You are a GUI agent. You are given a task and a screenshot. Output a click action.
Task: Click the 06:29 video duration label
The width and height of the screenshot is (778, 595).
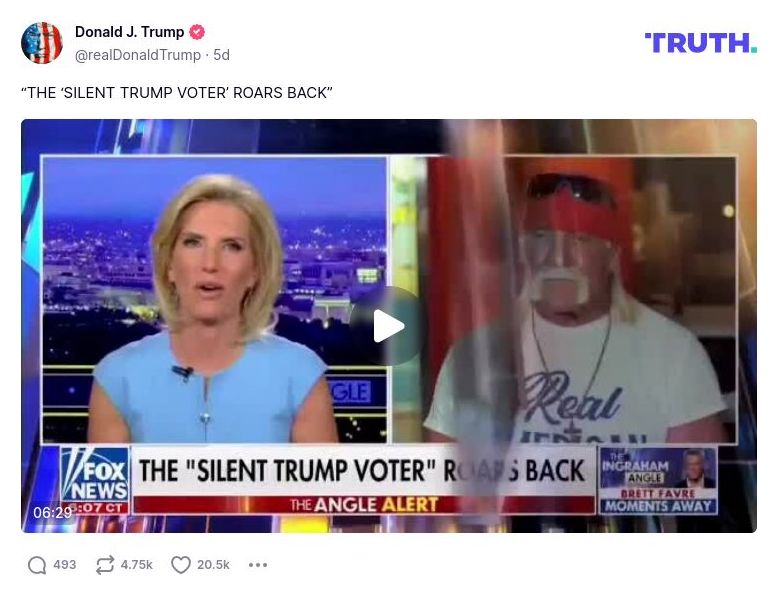click(x=53, y=513)
